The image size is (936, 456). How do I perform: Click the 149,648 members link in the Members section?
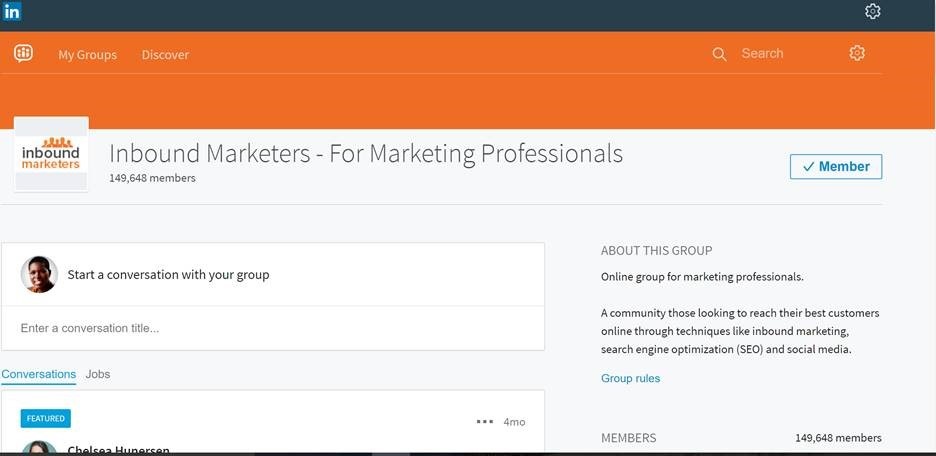838,438
